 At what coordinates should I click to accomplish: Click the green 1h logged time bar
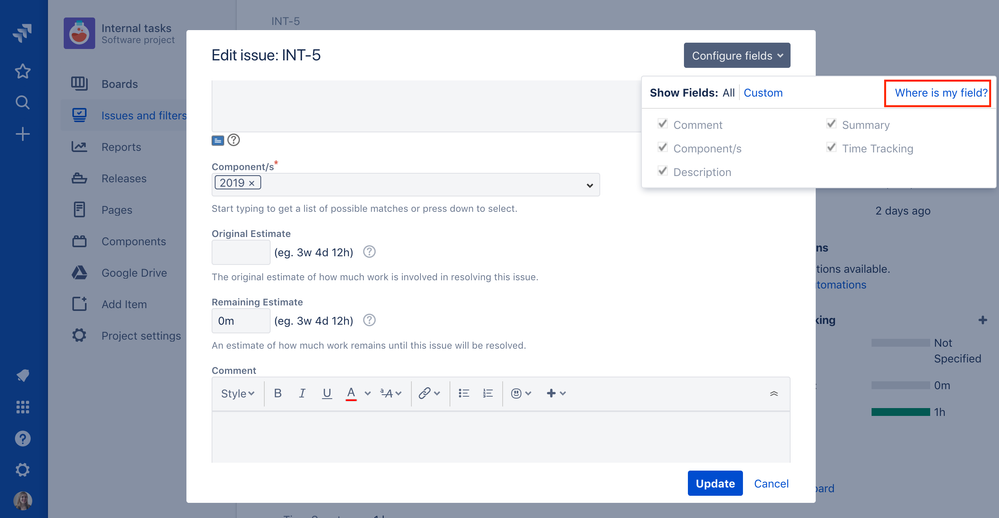click(x=900, y=412)
